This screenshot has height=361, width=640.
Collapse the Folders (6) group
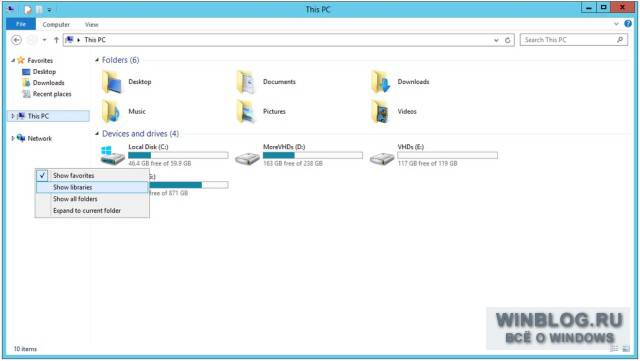point(97,60)
